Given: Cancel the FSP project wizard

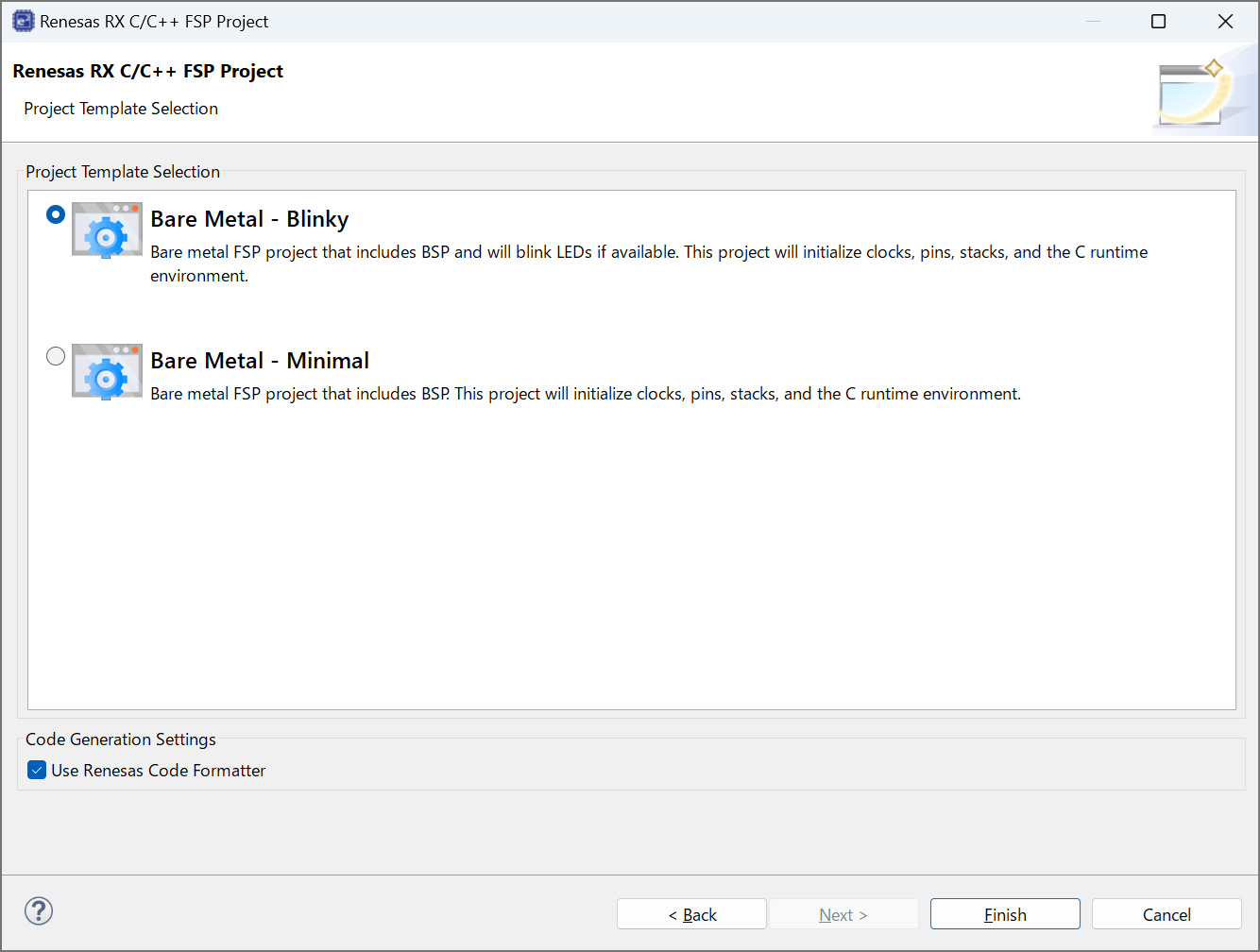Looking at the screenshot, I should click(x=1166, y=914).
